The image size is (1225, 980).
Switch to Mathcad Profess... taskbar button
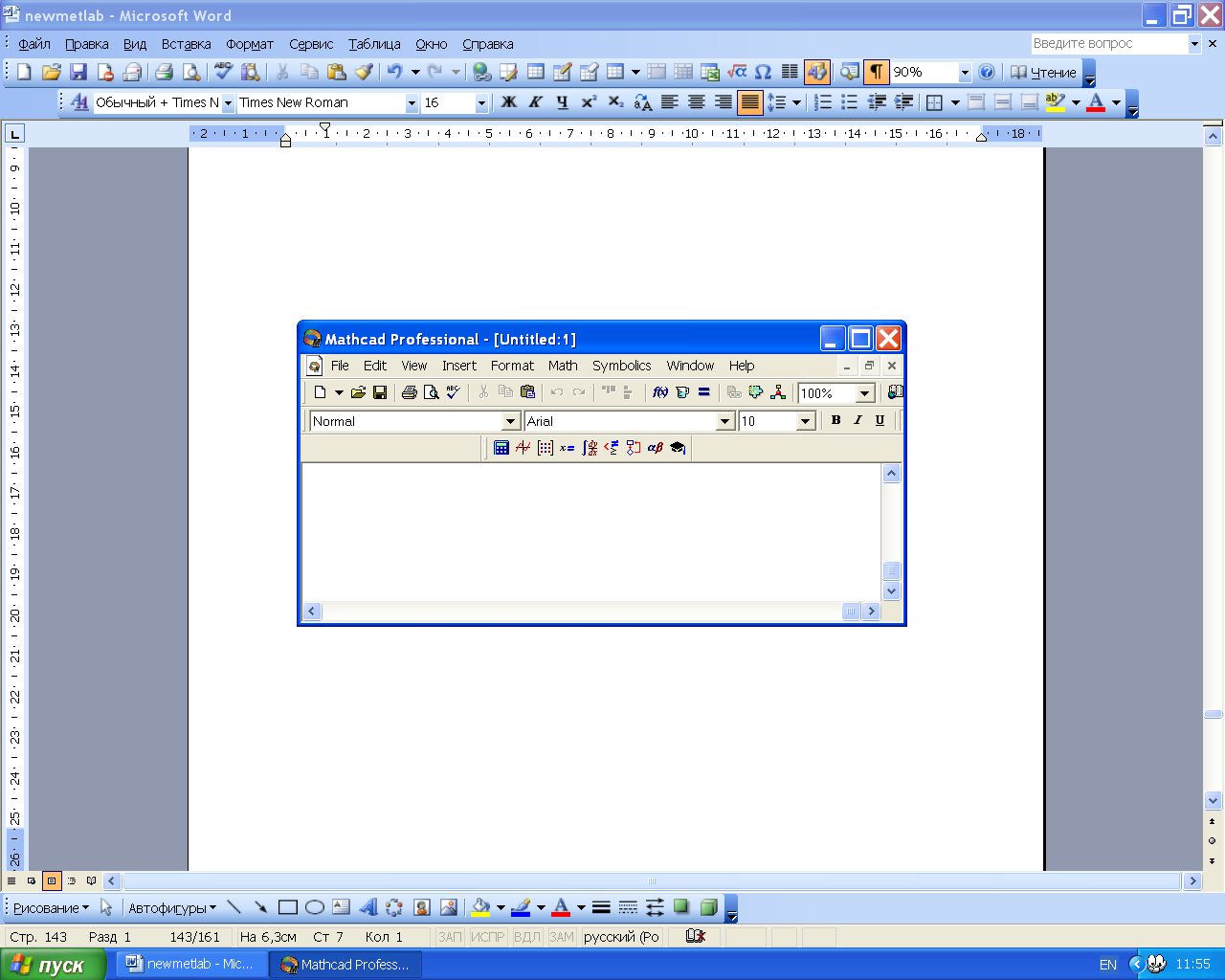[x=346, y=965]
